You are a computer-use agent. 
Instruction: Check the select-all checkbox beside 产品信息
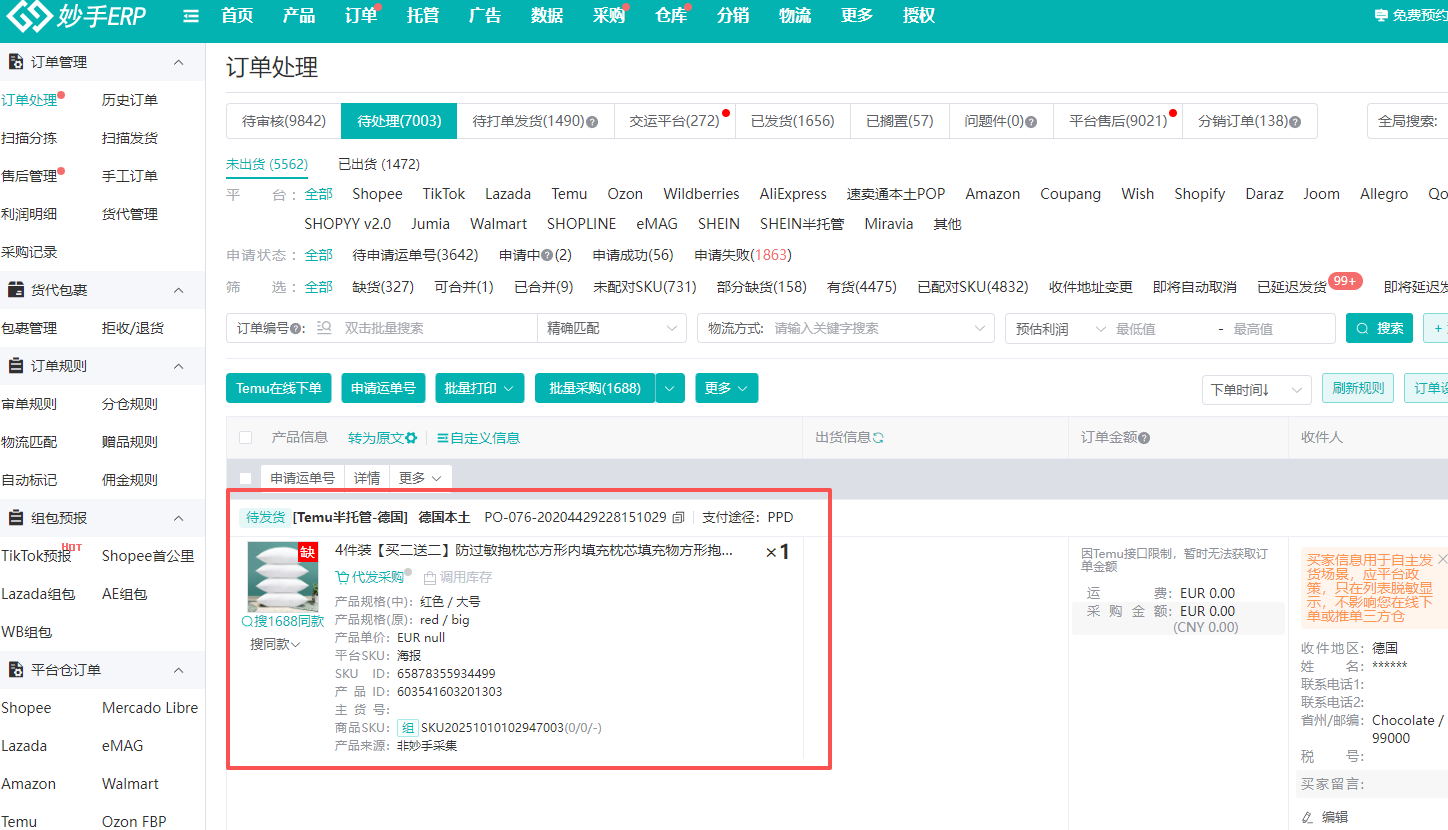(246, 438)
